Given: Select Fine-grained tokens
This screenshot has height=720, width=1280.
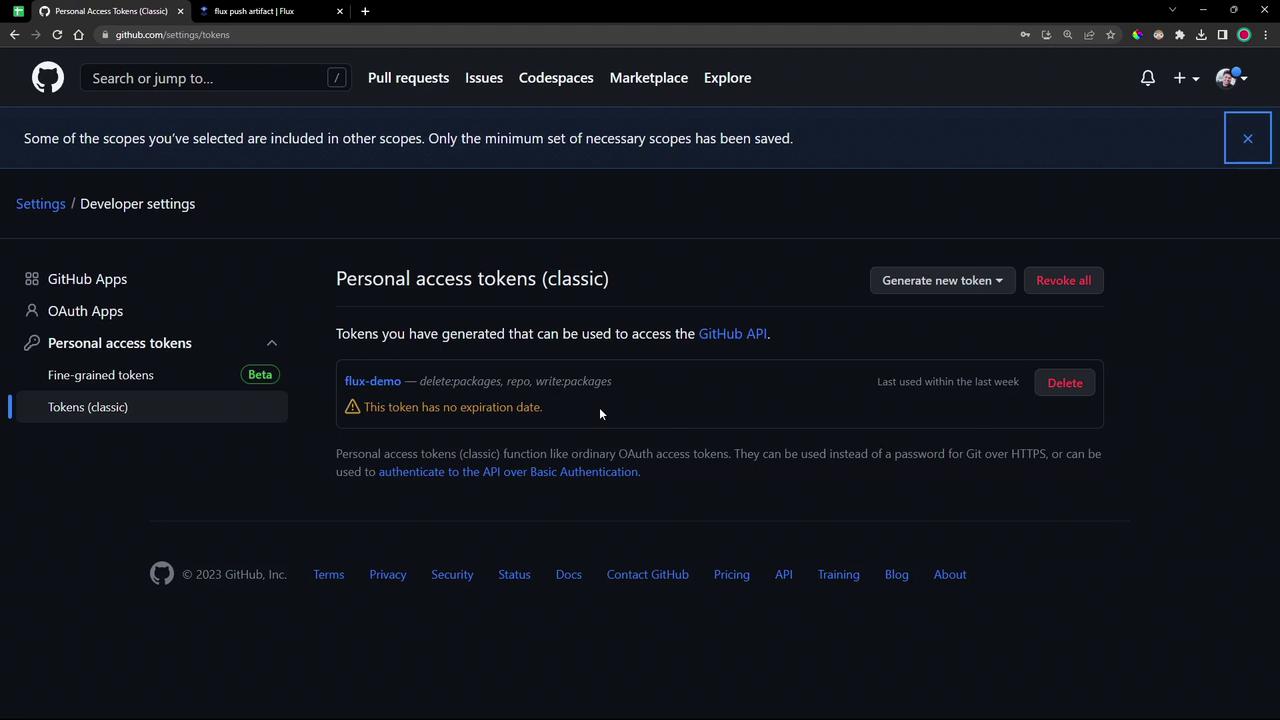Looking at the screenshot, I should [101, 375].
